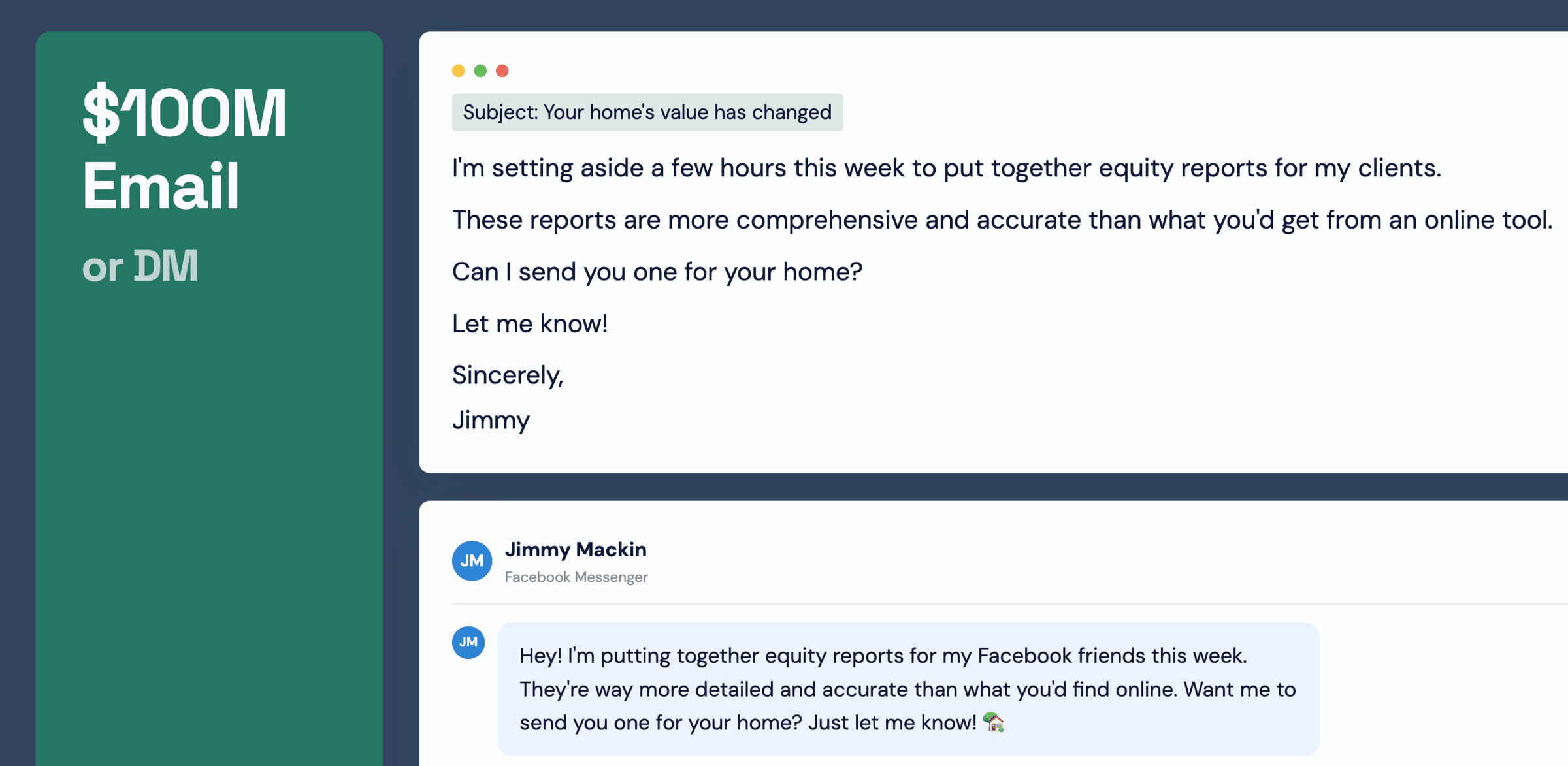
Task: Click the green window dot
Action: 480,71
